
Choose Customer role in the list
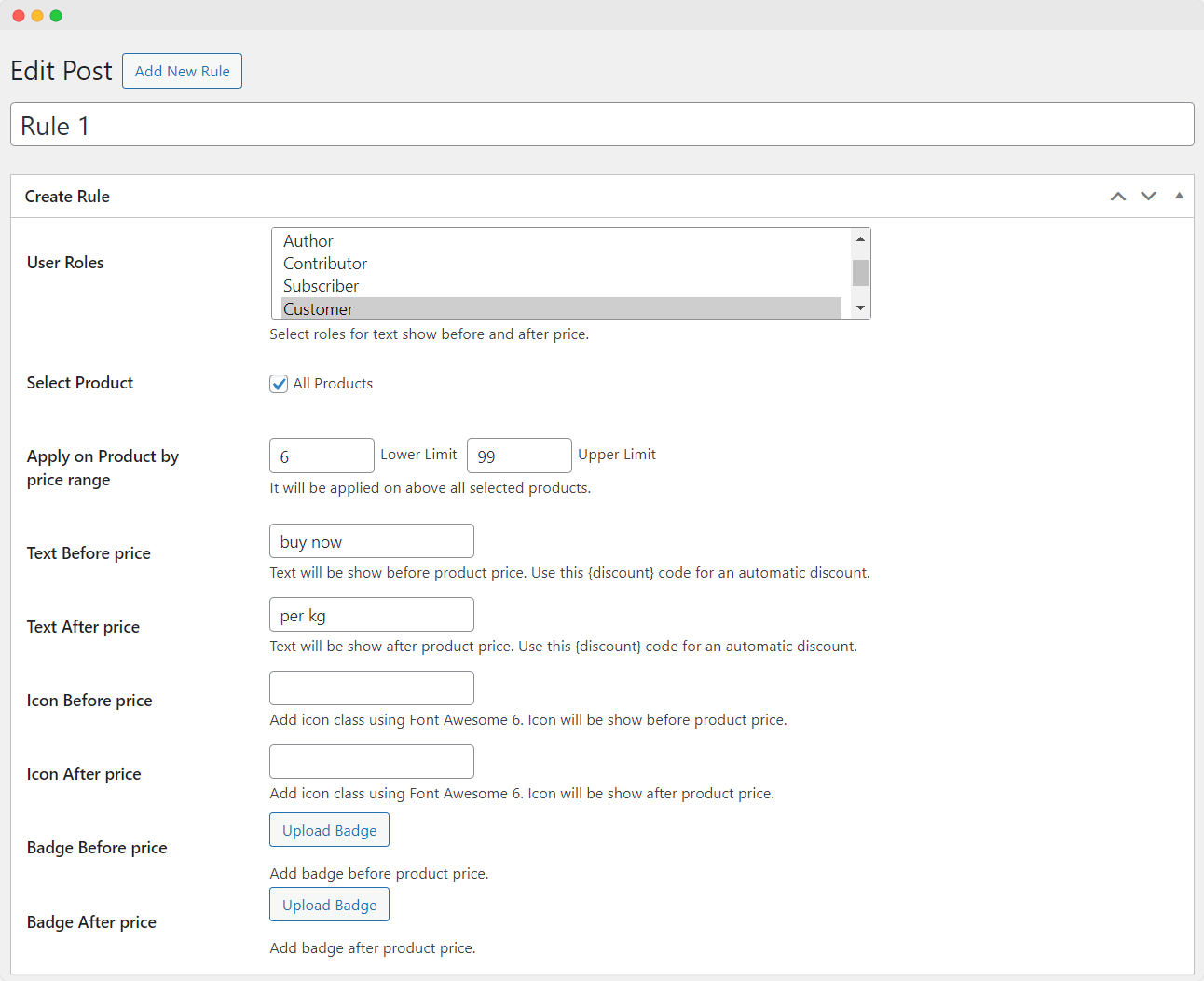tap(319, 308)
